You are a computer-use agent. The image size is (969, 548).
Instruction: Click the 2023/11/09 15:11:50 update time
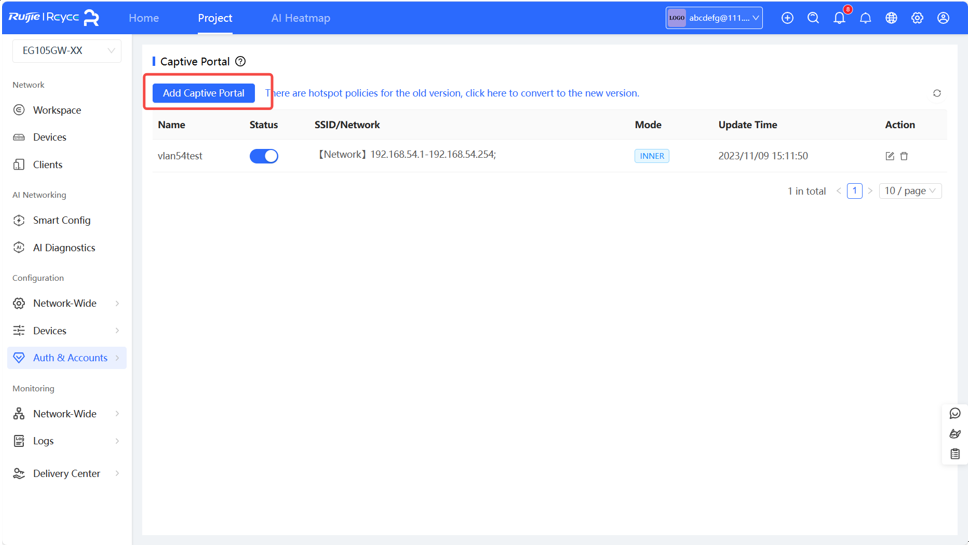[763, 156]
